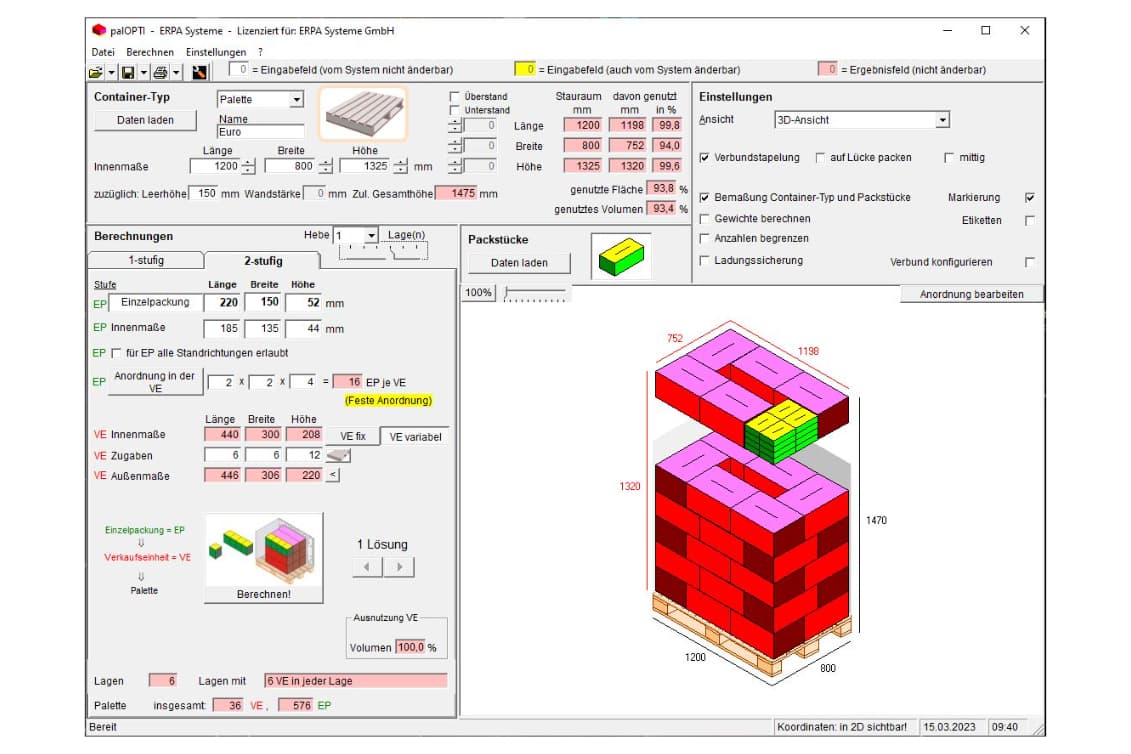Click the Einzelpackung Höhe 52 field

304,303
